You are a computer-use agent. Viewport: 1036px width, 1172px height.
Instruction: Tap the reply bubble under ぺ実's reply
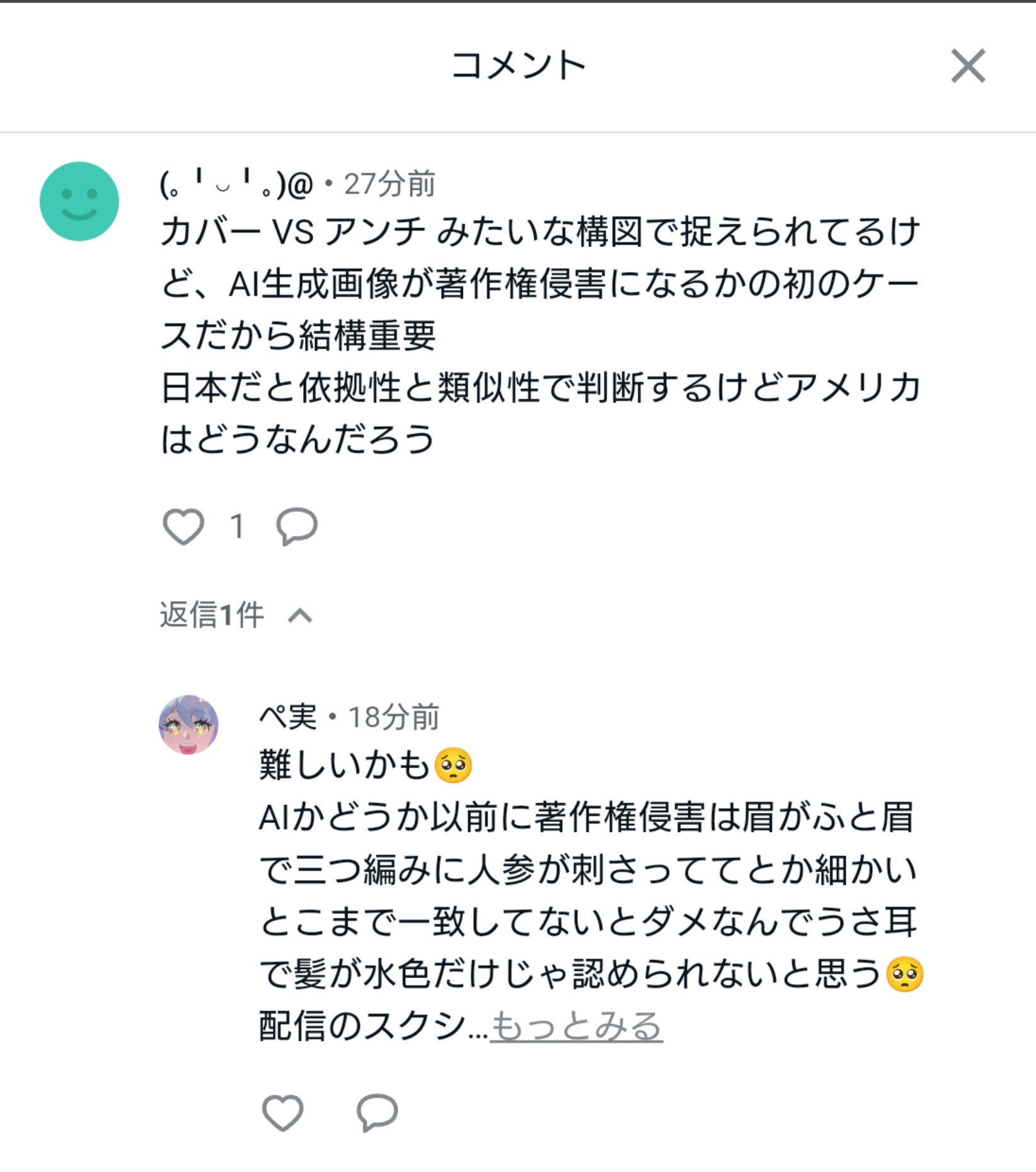tap(377, 1112)
